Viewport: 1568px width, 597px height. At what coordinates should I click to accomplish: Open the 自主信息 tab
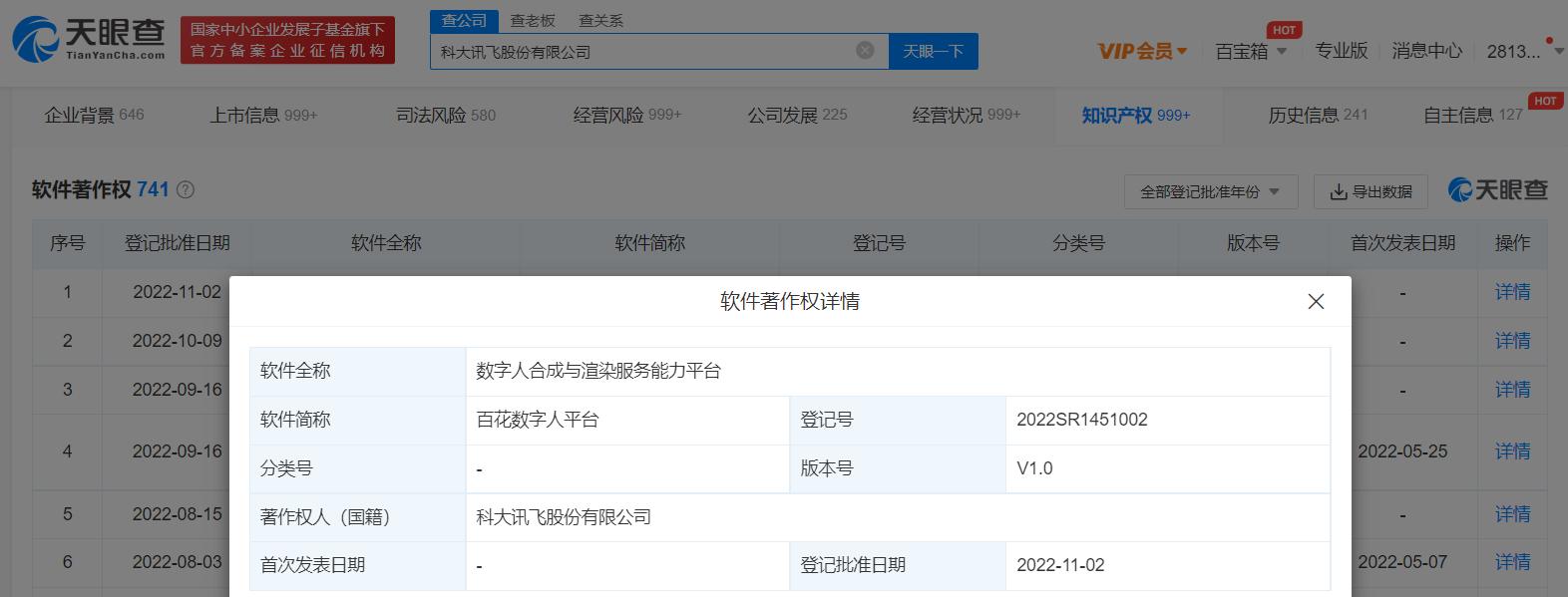pos(1473,116)
